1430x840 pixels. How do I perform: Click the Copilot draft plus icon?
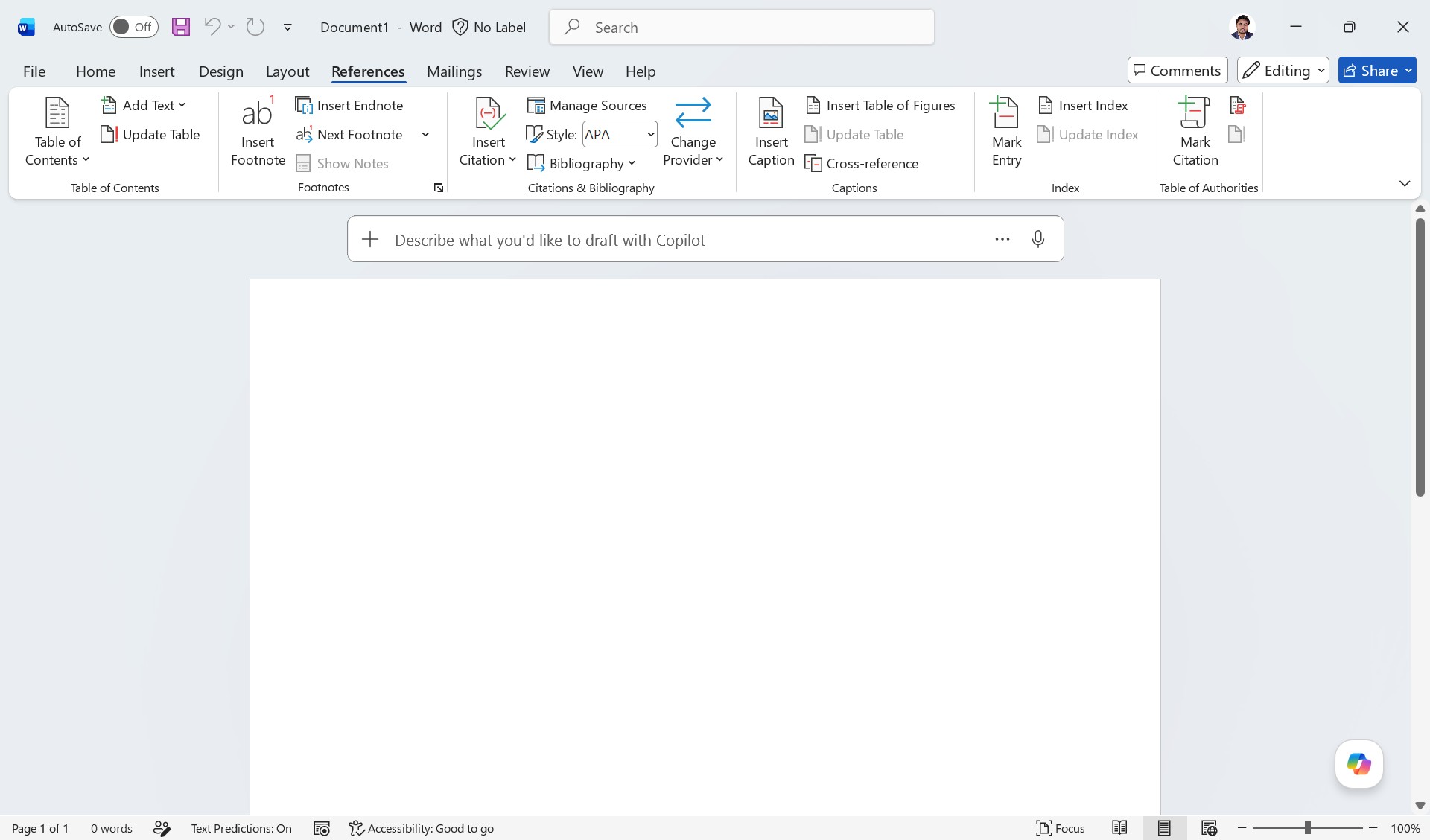pos(370,239)
